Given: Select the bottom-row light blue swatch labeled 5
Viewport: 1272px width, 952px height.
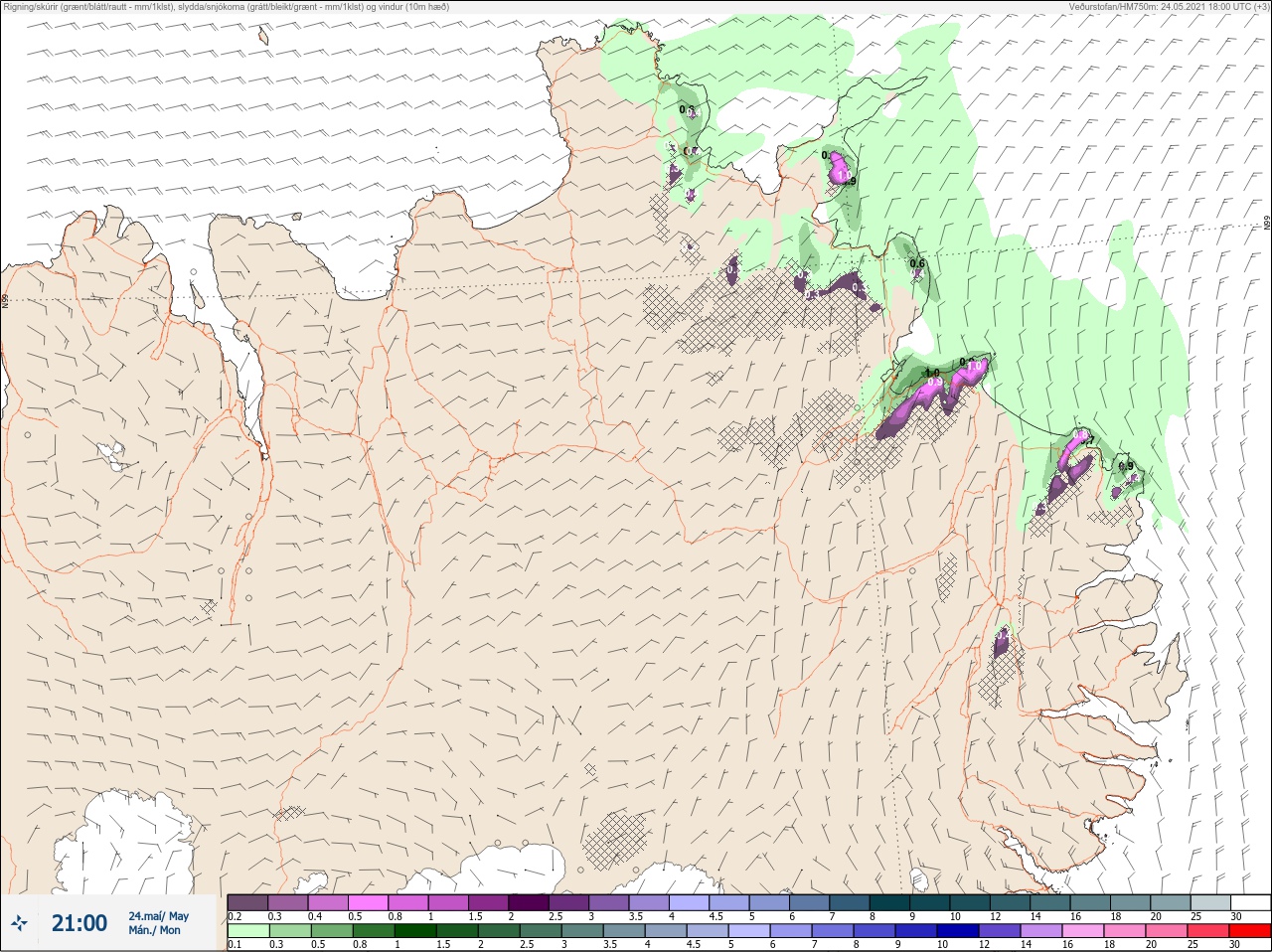Looking at the screenshot, I should click(748, 931).
